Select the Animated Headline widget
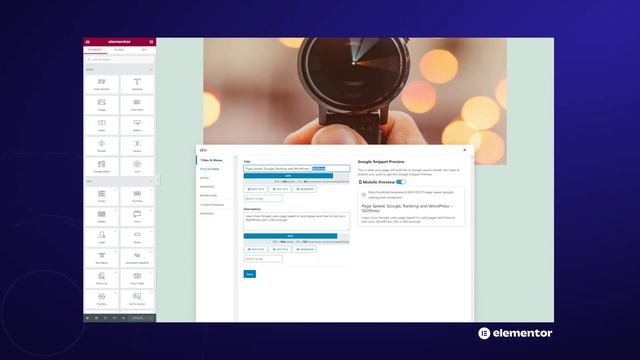Image resolution: width=640 pixels, height=360 pixels. point(137,258)
